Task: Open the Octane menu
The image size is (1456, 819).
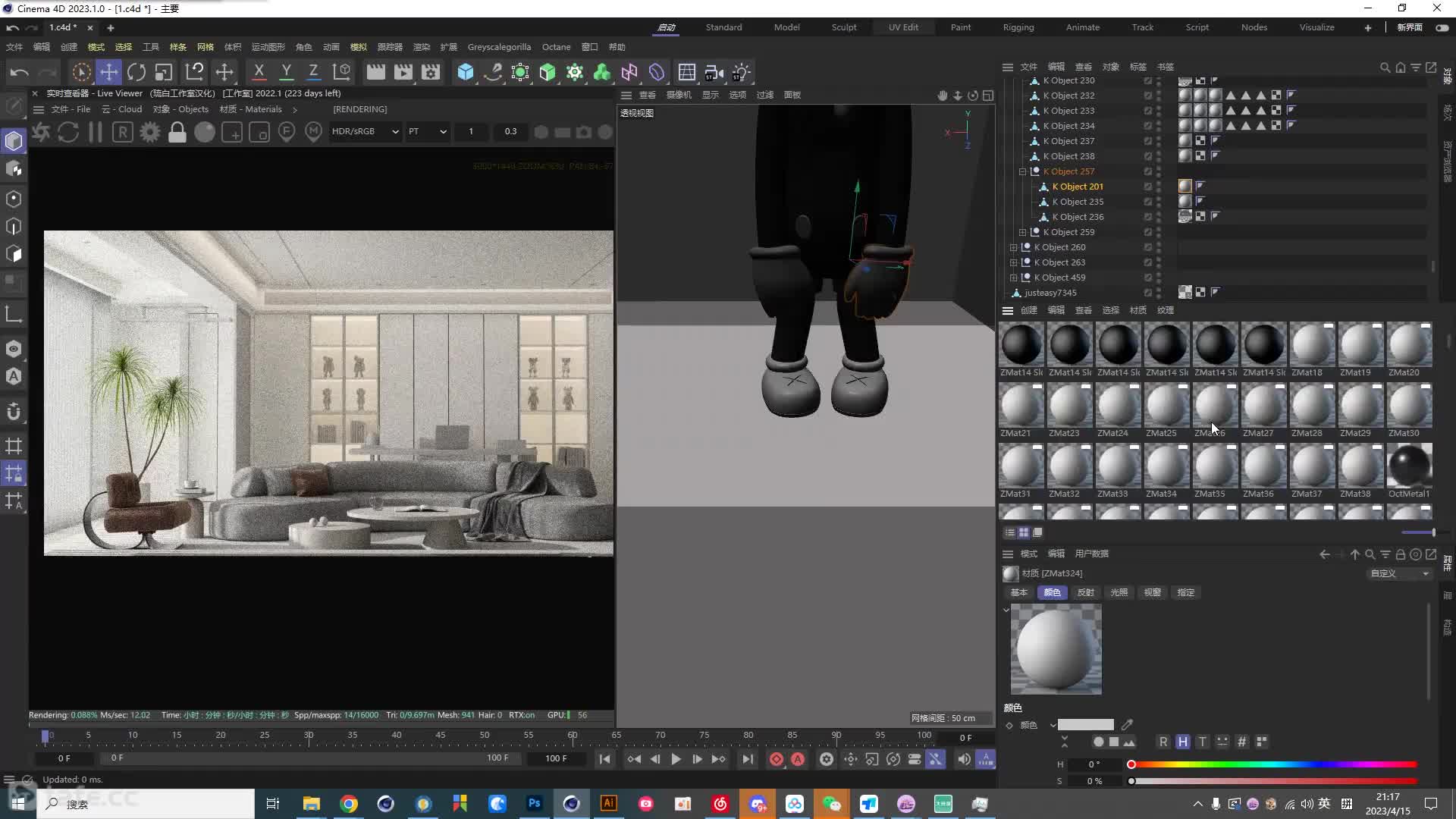Action: (x=556, y=47)
